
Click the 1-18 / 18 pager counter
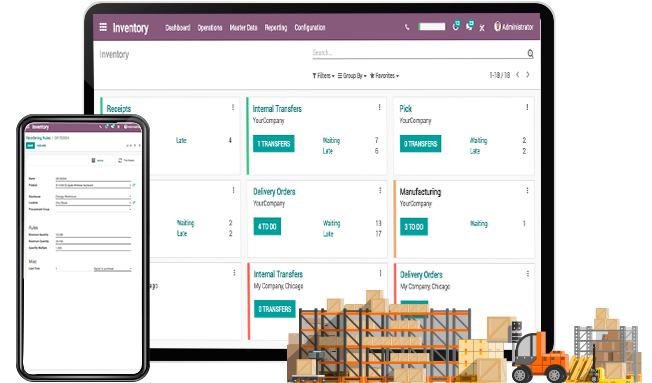click(x=499, y=75)
